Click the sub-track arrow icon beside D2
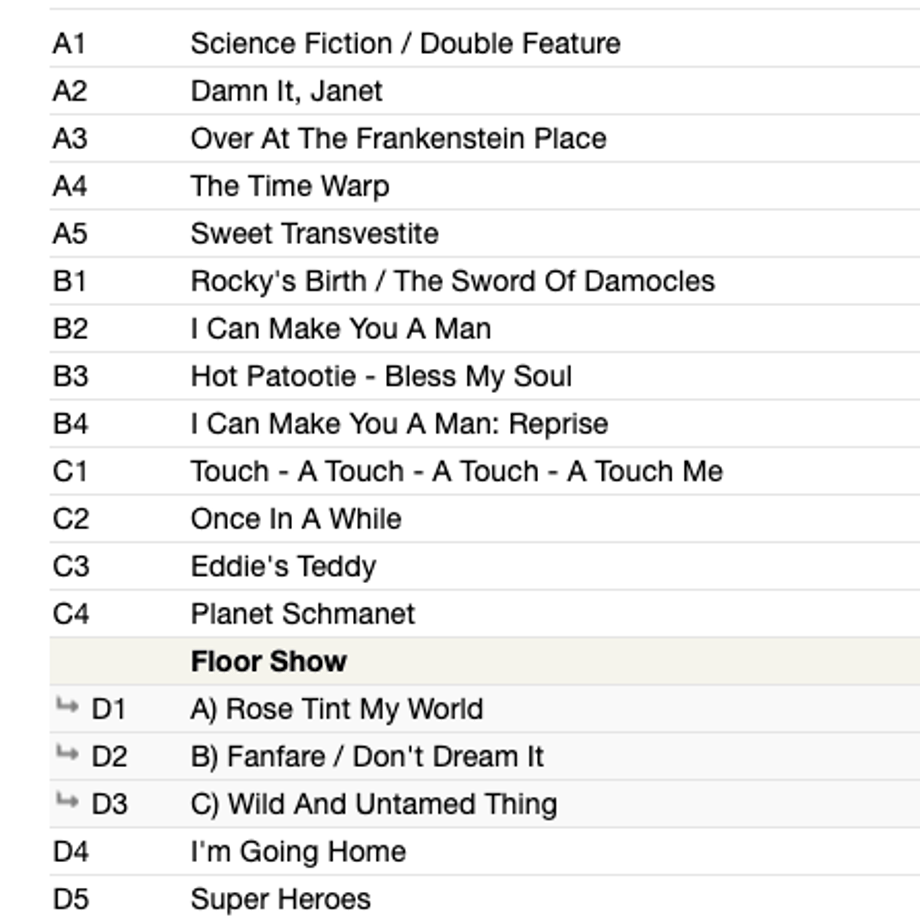 pyautogui.click(x=67, y=752)
